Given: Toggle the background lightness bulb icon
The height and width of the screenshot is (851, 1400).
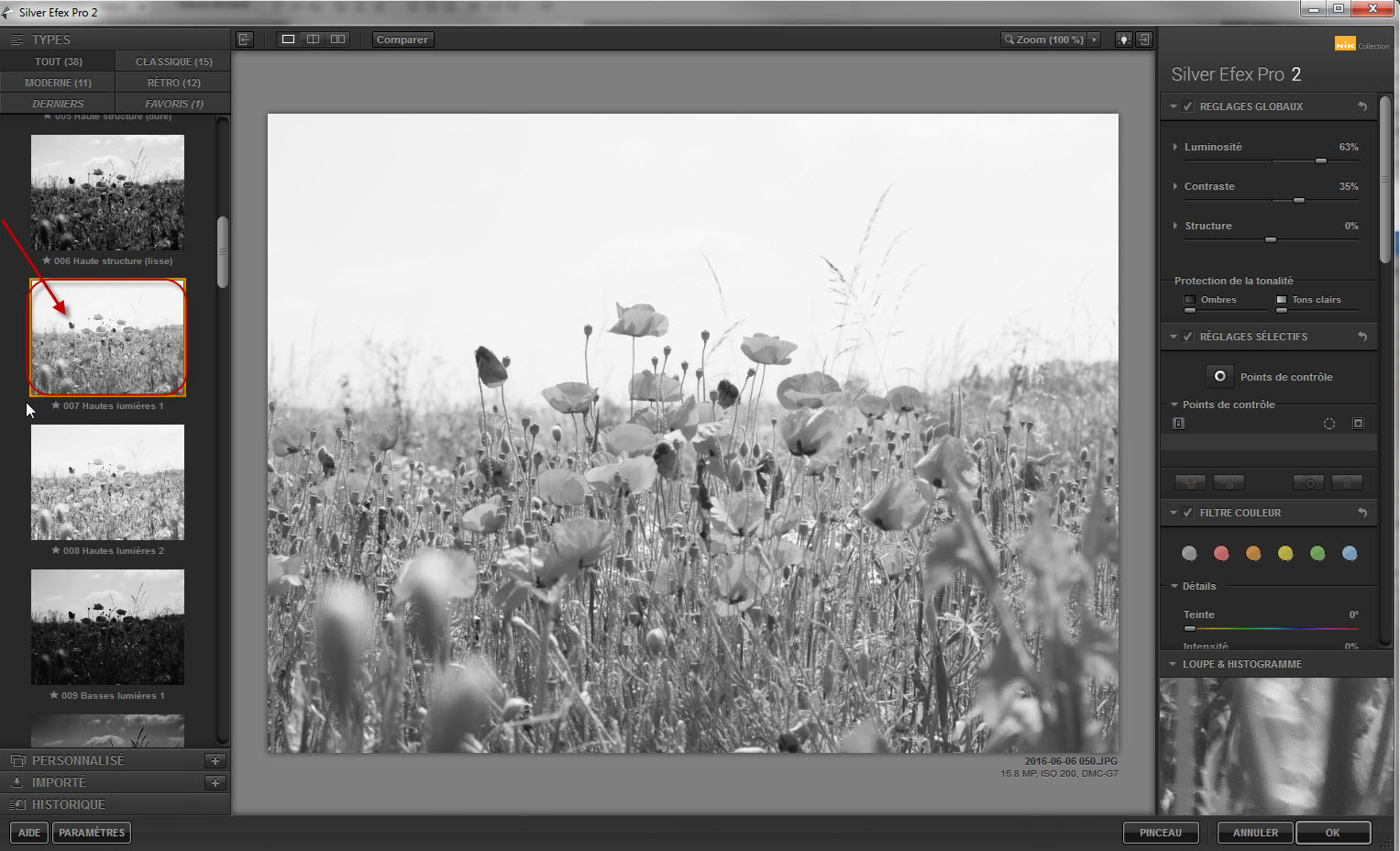Looking at the screenshot, I should click(x=1123, y=39).
